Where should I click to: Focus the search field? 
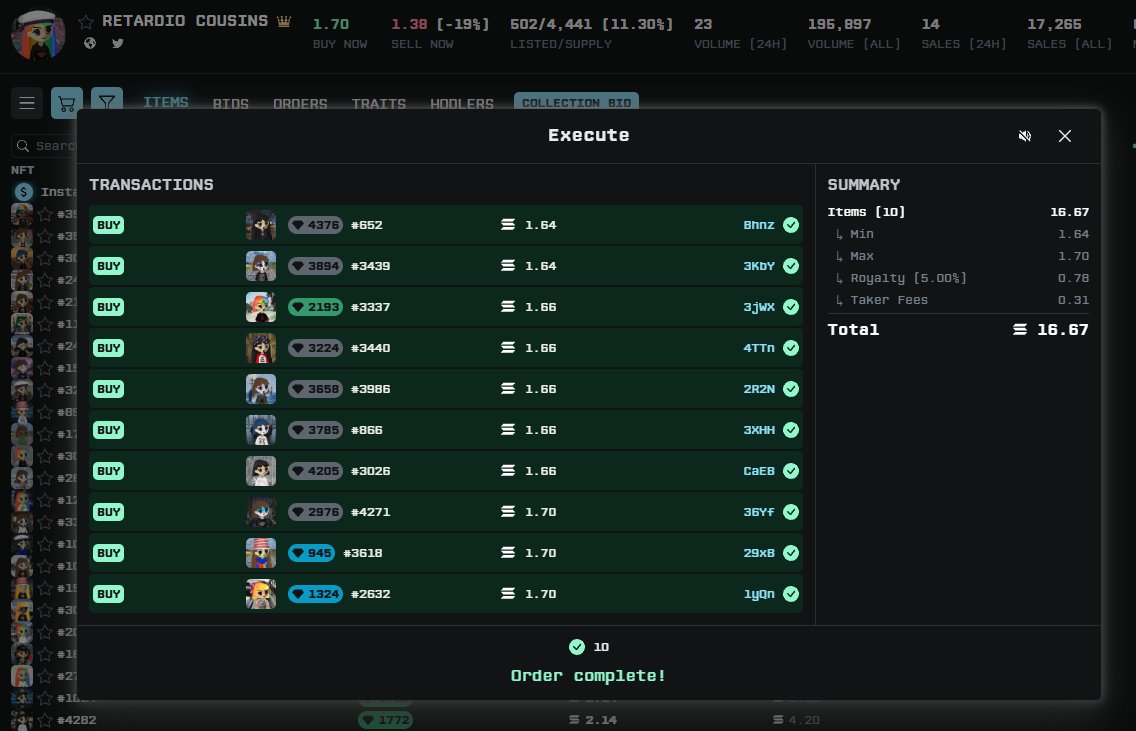pos(45,146)
